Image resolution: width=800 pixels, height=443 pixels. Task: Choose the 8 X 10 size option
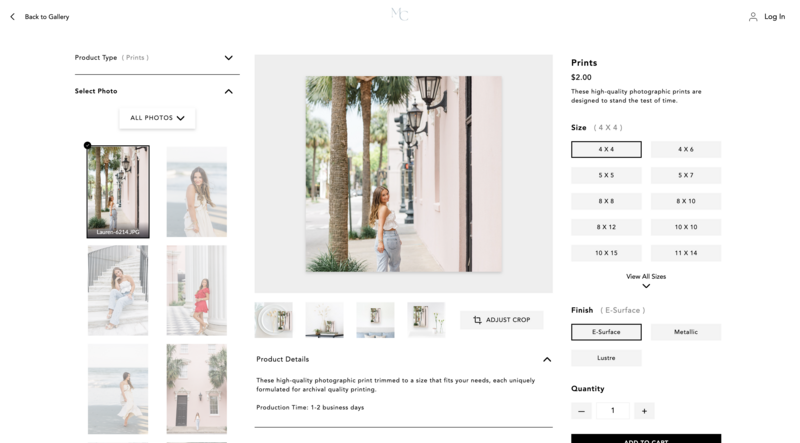pyautogui.click(x=685, y=201)
